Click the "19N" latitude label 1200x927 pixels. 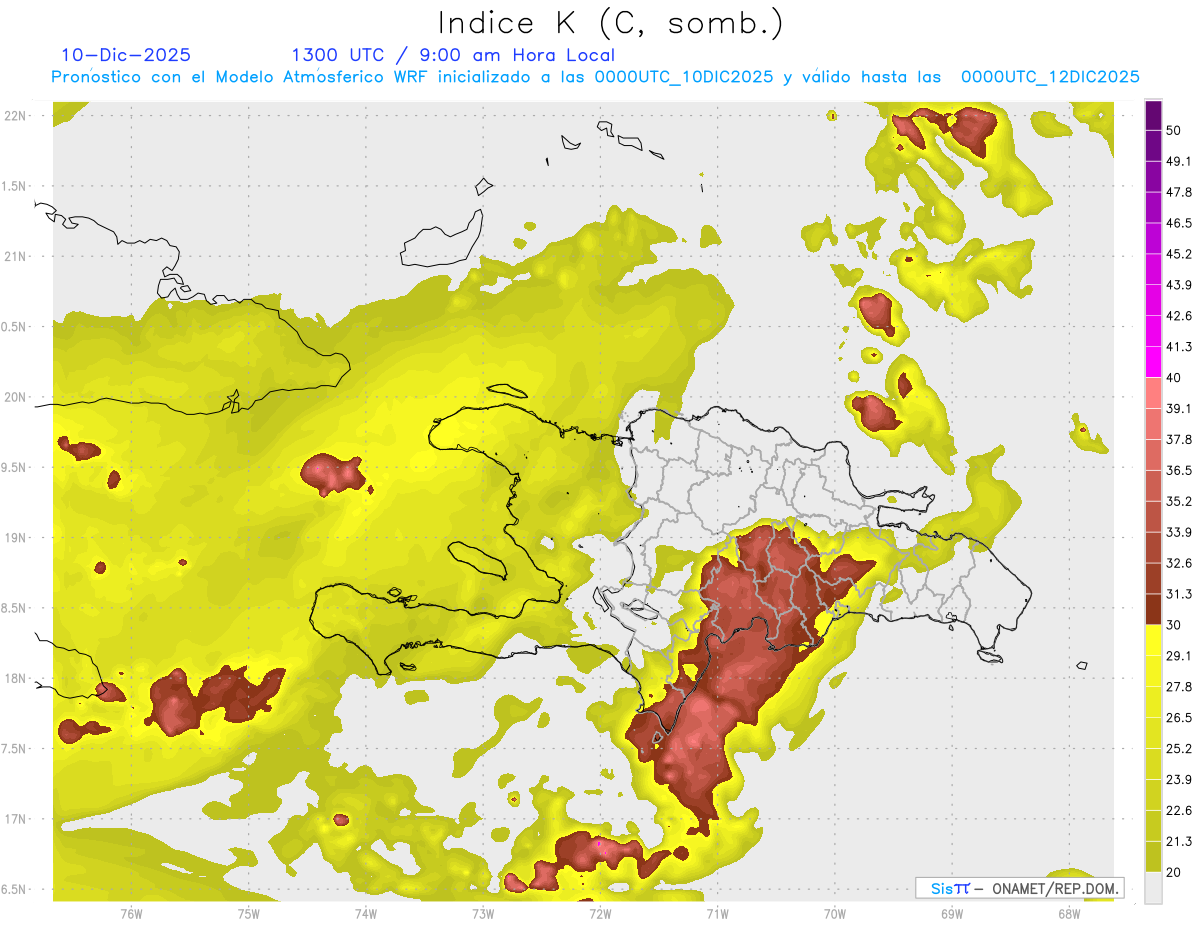15,538
